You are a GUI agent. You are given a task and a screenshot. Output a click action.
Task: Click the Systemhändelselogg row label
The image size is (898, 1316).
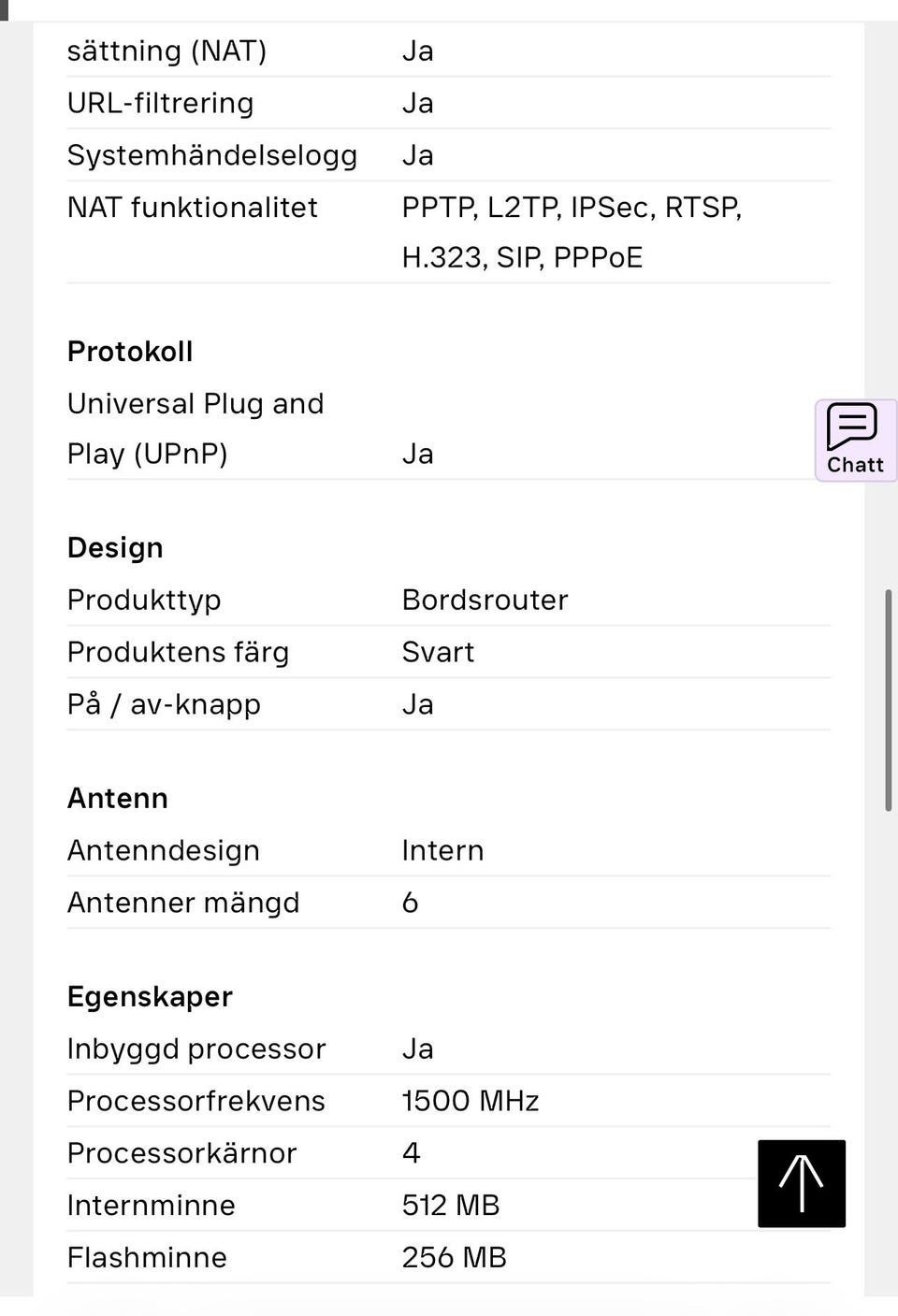211,155
